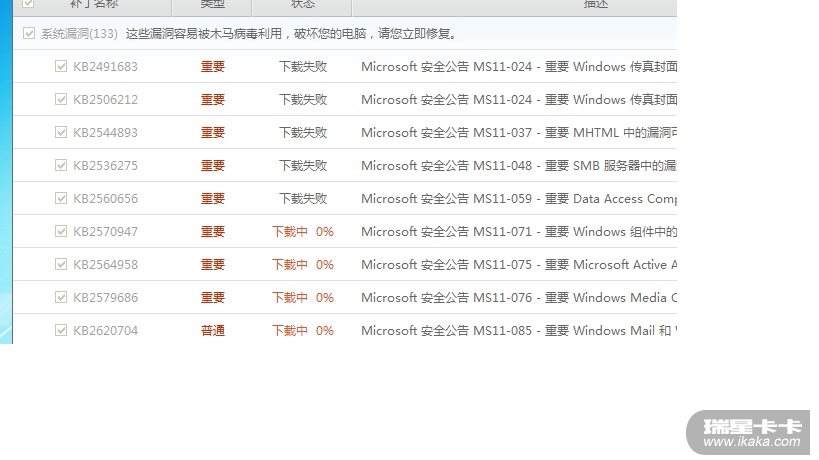Screen dimensions: 819x460
Task: Uncheck the KB2536275 patch checkbox
Action: tap(61, 165)
